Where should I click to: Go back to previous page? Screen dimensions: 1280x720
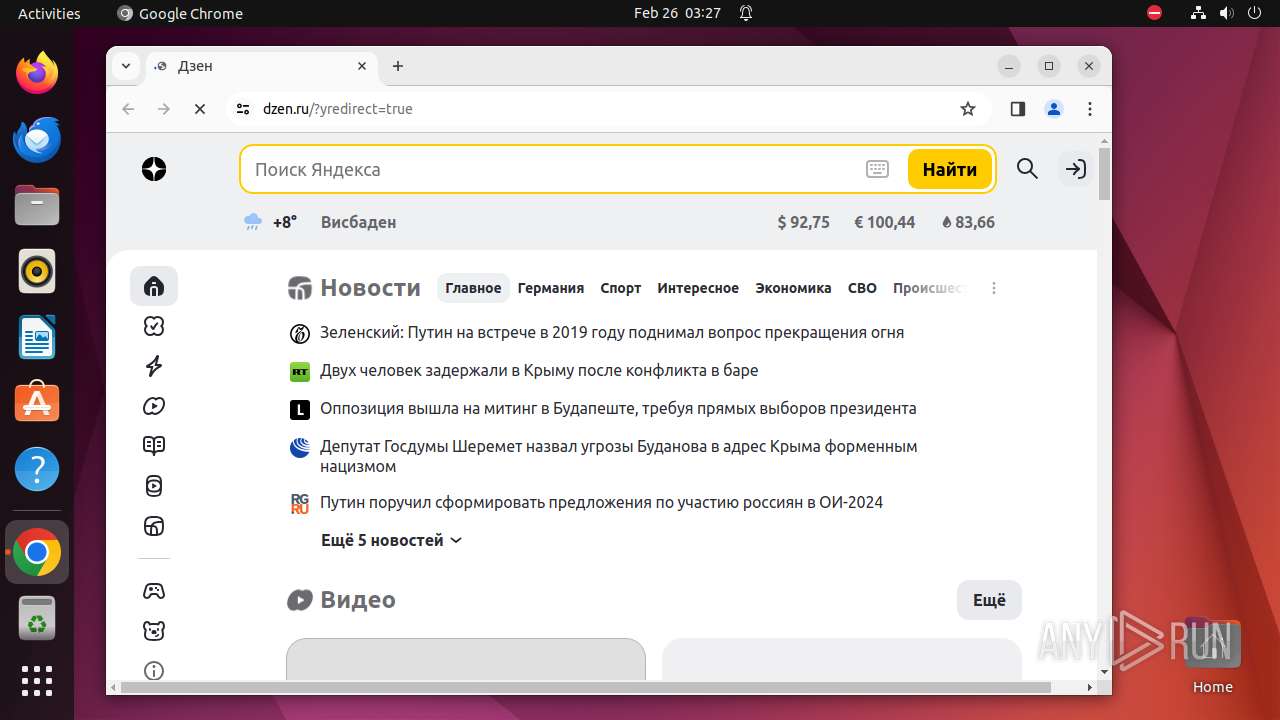click(x=128, y=109)
